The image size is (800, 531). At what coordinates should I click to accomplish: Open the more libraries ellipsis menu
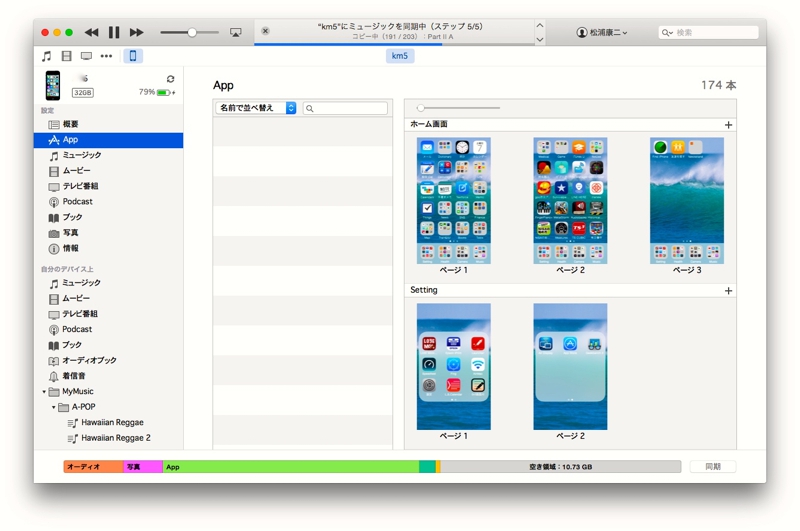pyautogui.click(x=106, y=56)
